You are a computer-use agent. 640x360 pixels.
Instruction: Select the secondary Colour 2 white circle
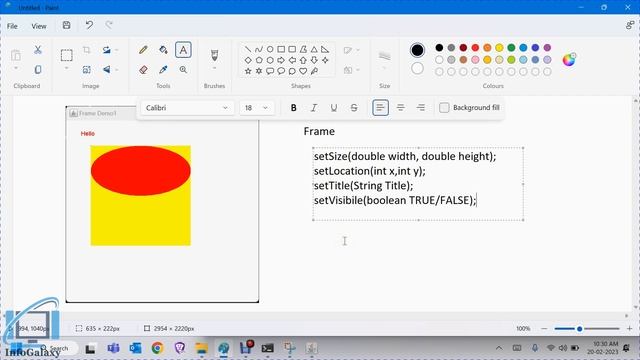coord(417,68)
